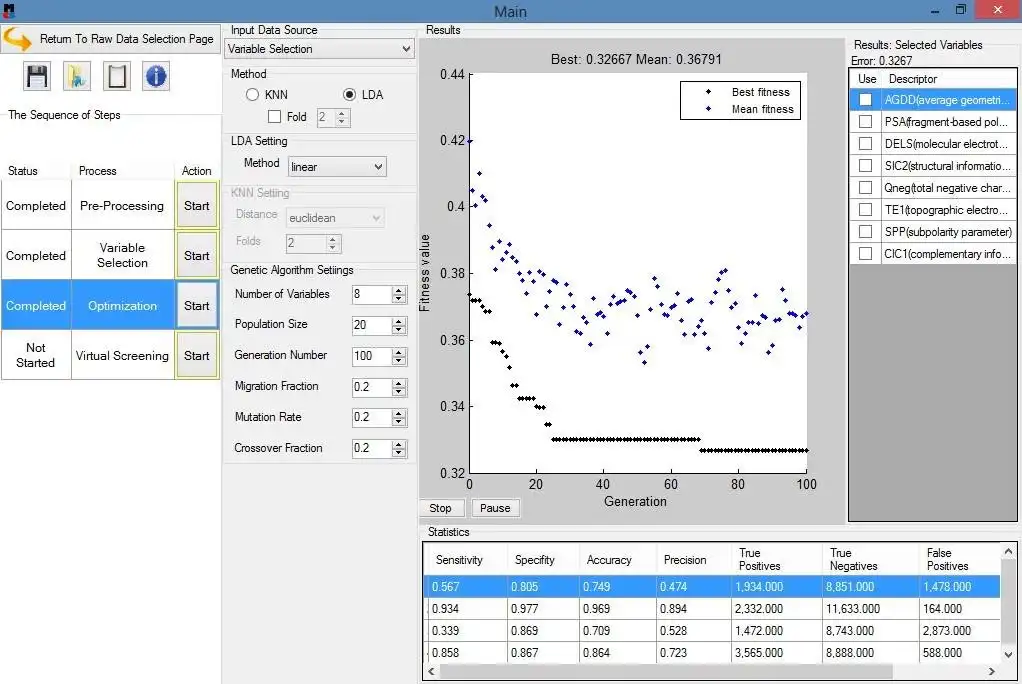This screenshot has width=1022, height=684.
Task: Check the DELS descriptor checkbox
Action: tap(866, 143)
